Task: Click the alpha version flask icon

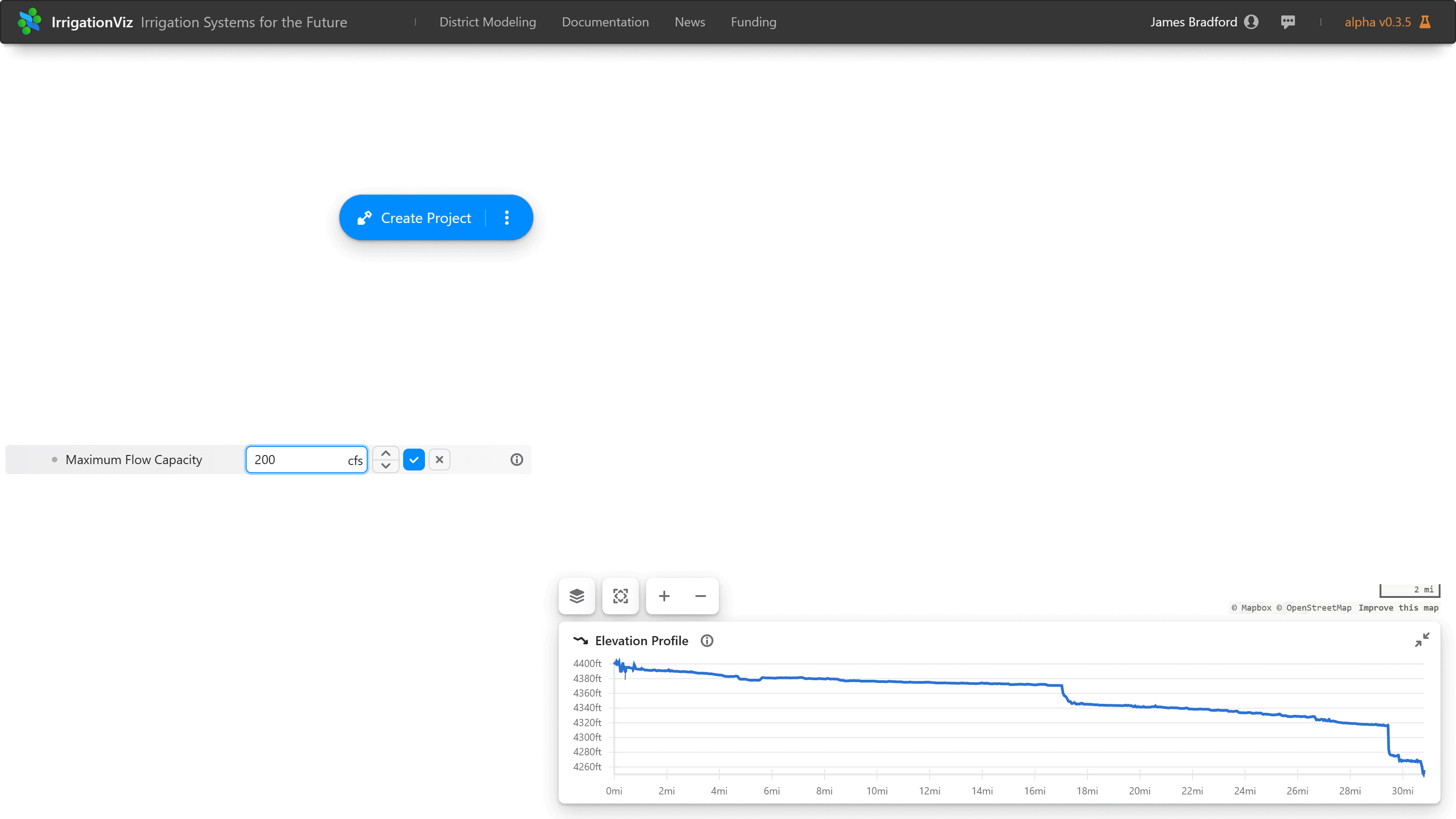Action: (x=1426, y=22)
